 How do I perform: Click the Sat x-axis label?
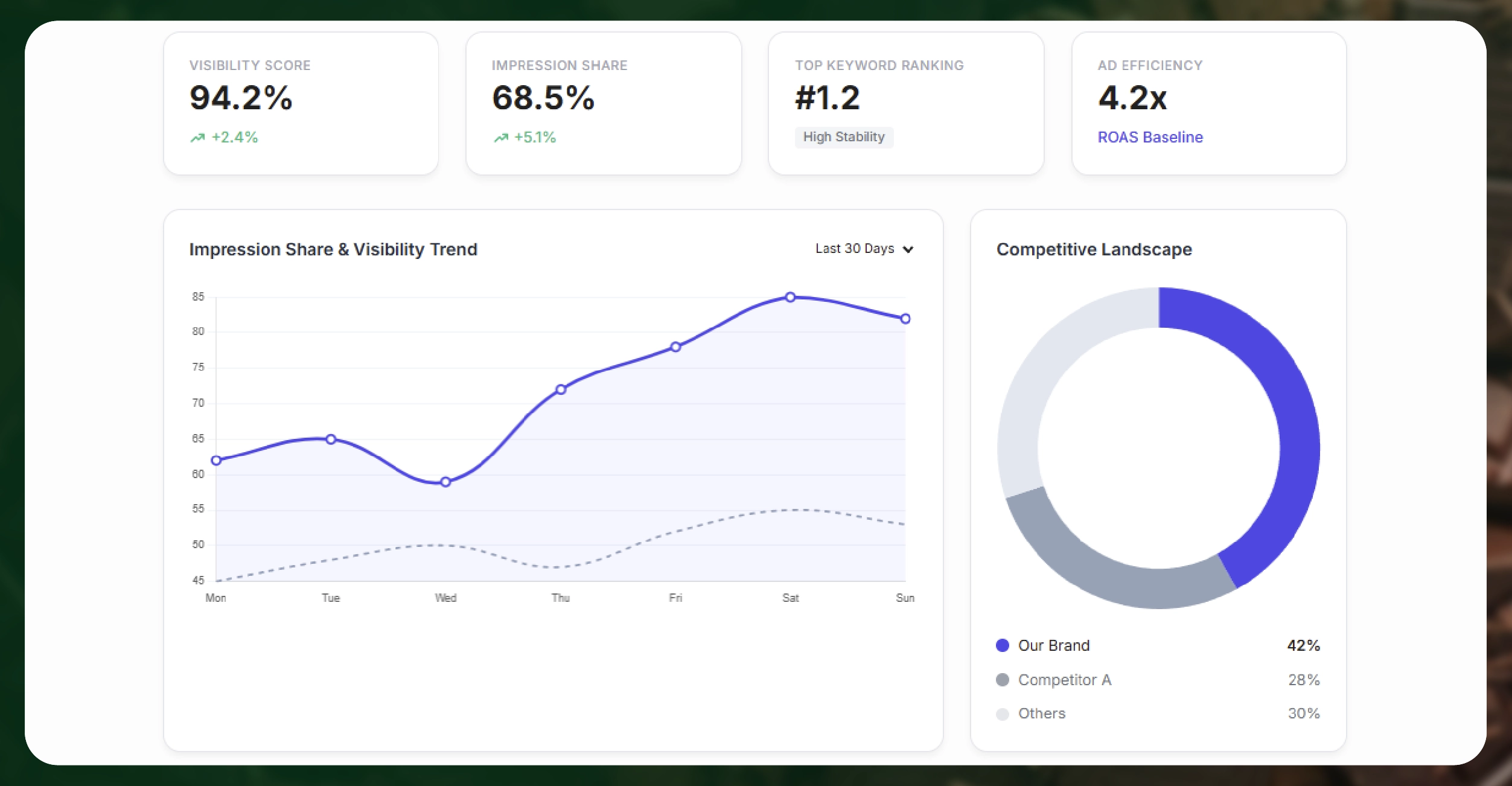790,598
